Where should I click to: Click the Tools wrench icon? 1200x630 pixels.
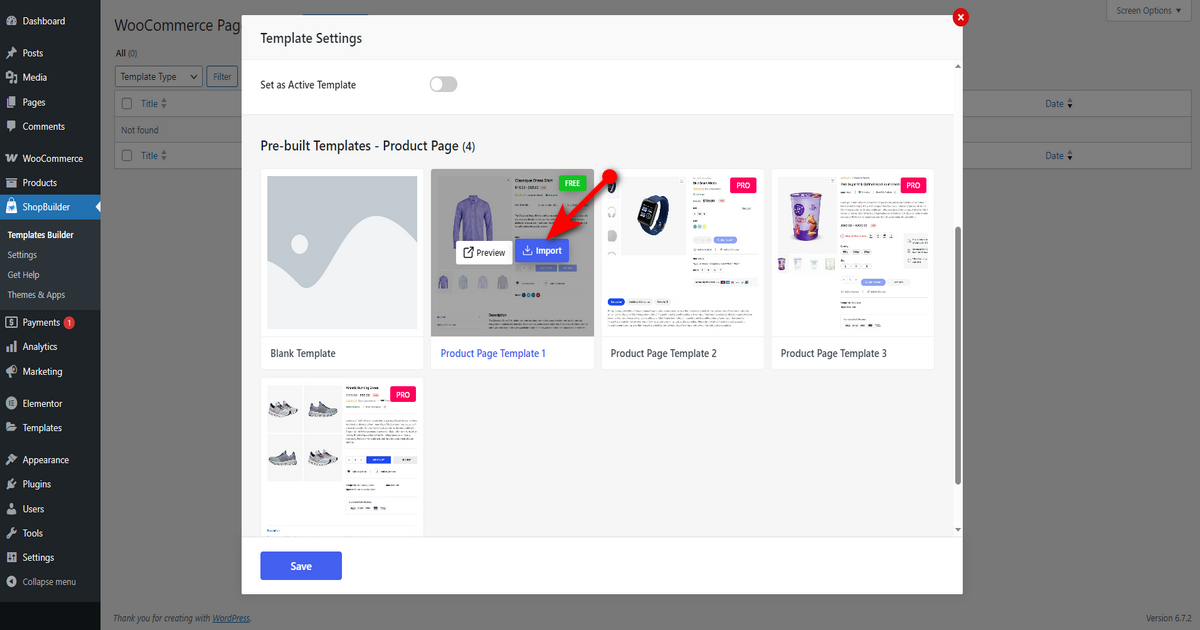11,533
